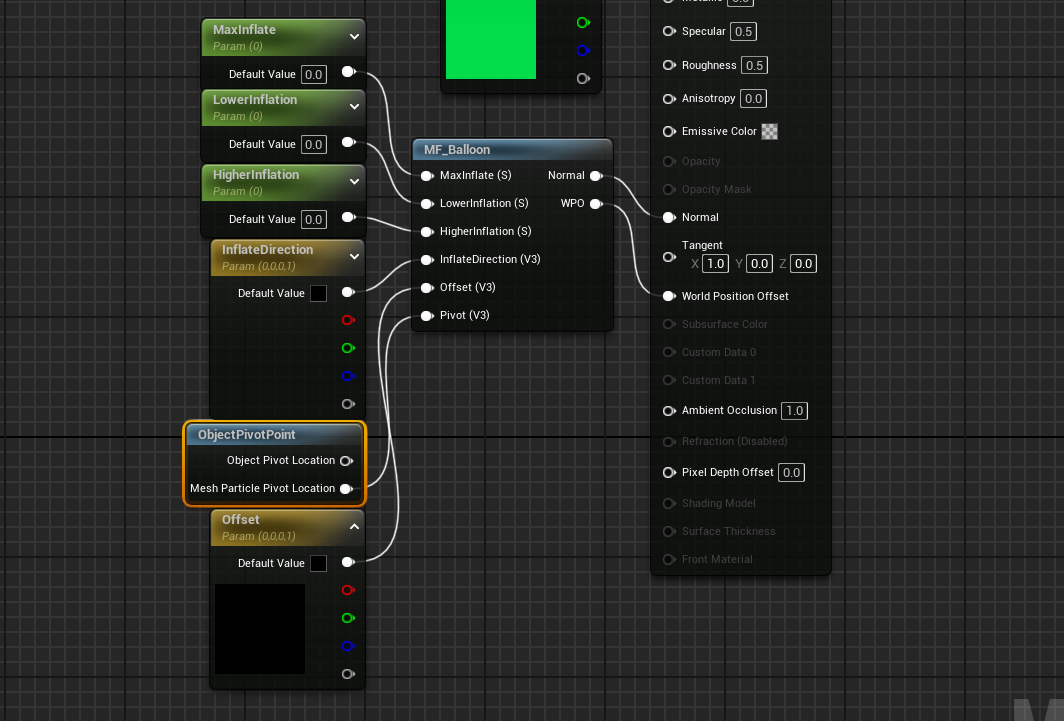The height and width of the screenshot is (721, 1064).
Task: Click the Ambient Occlusion value field
Action: click(x=795, y=411)
